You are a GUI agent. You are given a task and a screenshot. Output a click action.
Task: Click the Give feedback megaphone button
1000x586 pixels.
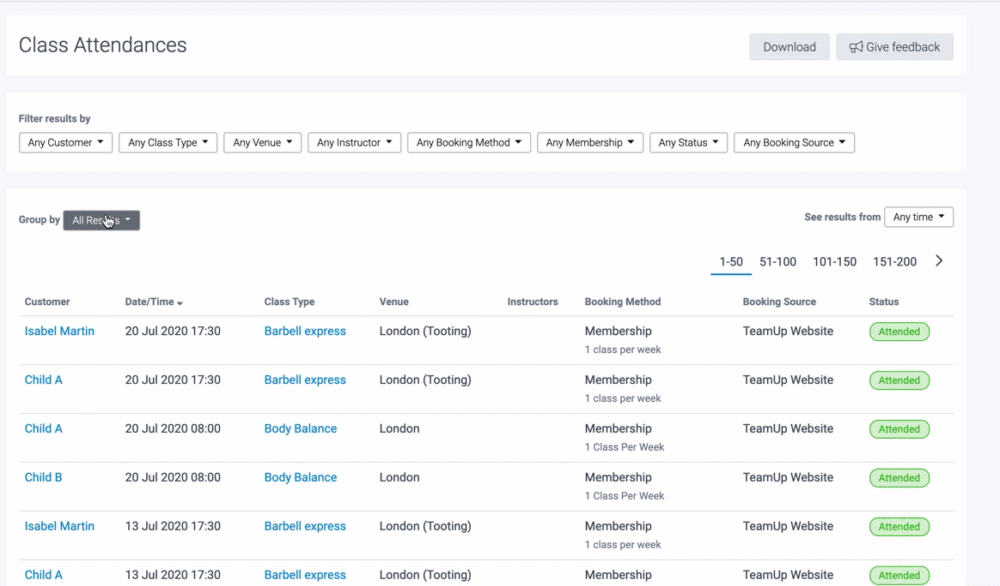(894, 47)
